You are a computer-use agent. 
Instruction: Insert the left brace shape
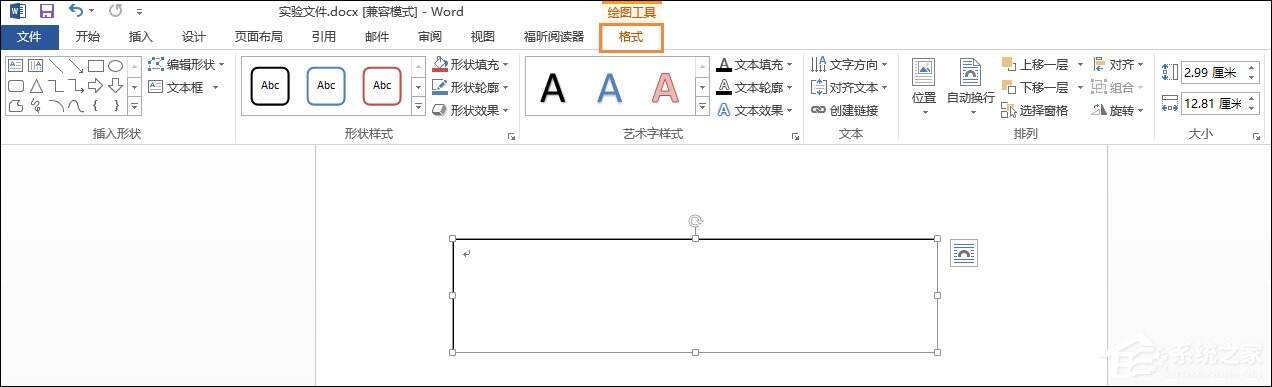[x=95, y=106]
